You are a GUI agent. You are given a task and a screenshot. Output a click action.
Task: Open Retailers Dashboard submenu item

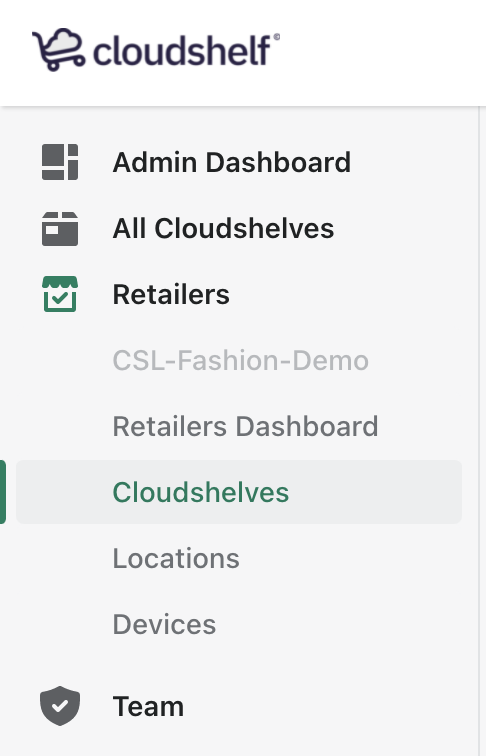245,426
